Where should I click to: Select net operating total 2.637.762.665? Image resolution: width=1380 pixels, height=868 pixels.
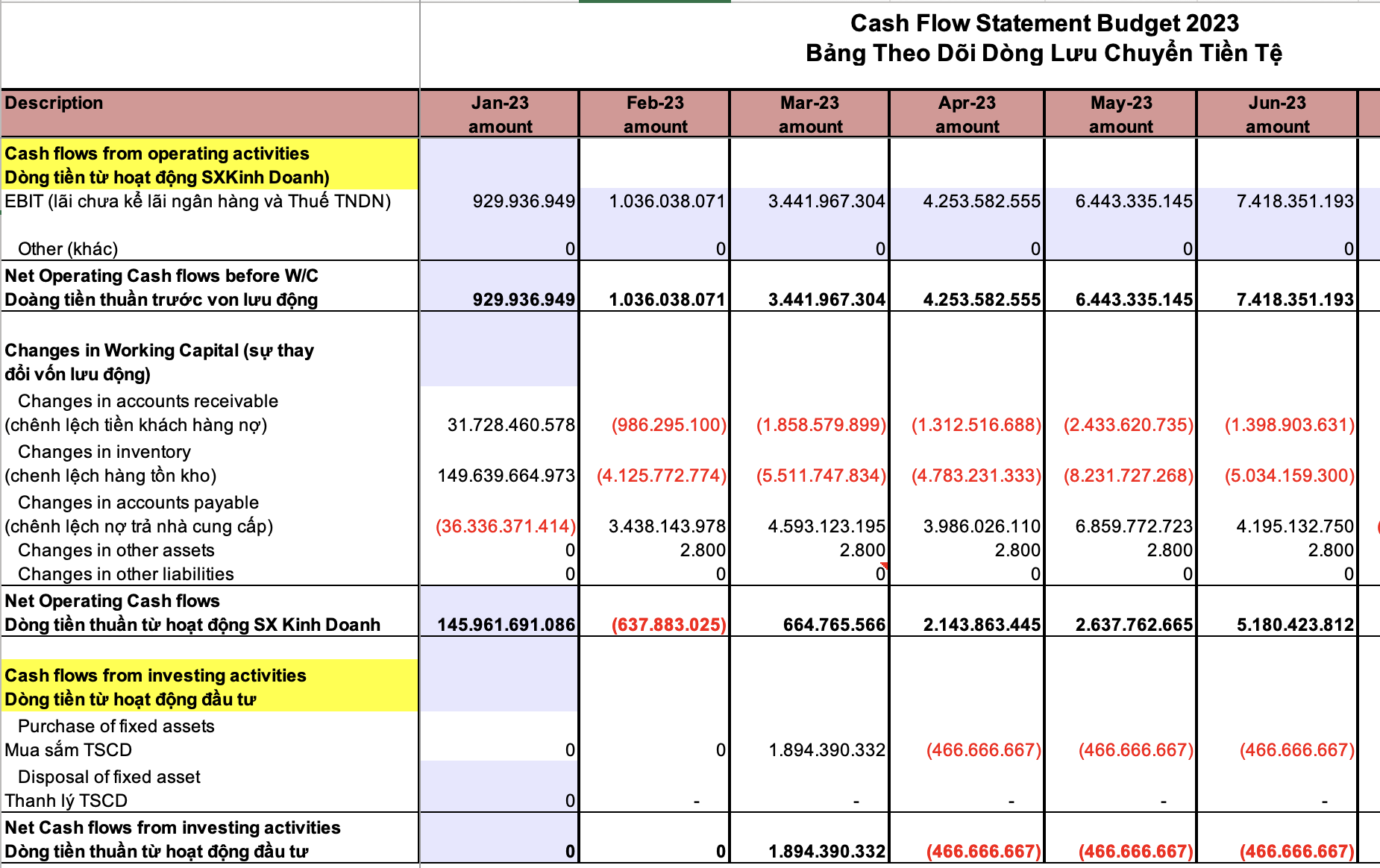(1134, 625)
